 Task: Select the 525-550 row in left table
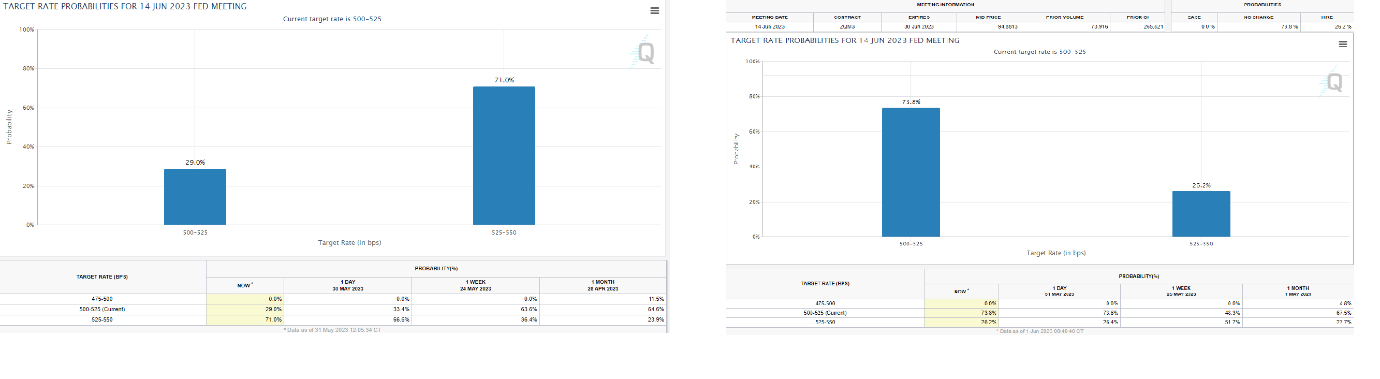pos(333,319)
